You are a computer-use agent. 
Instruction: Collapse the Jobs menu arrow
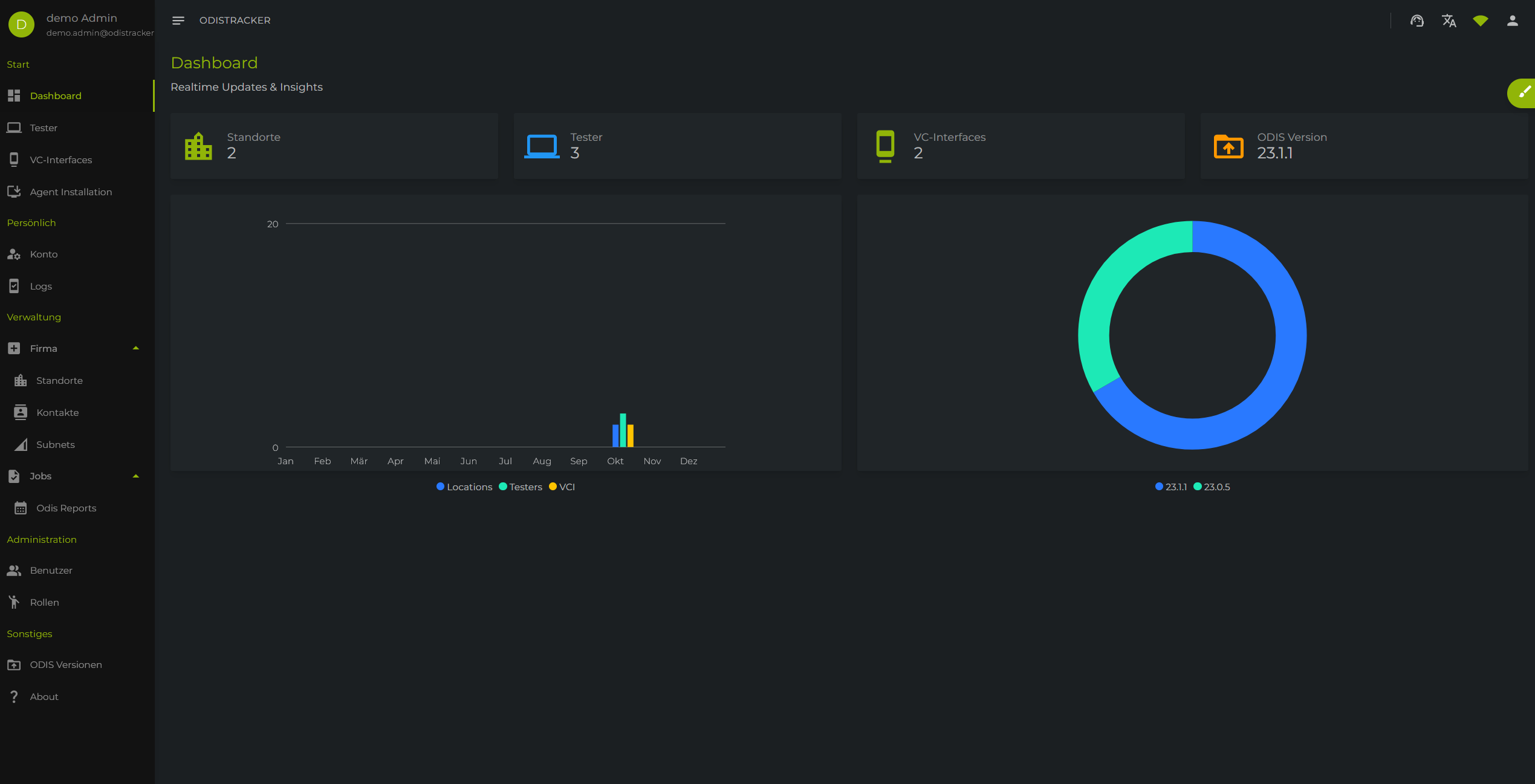point(136,476)
